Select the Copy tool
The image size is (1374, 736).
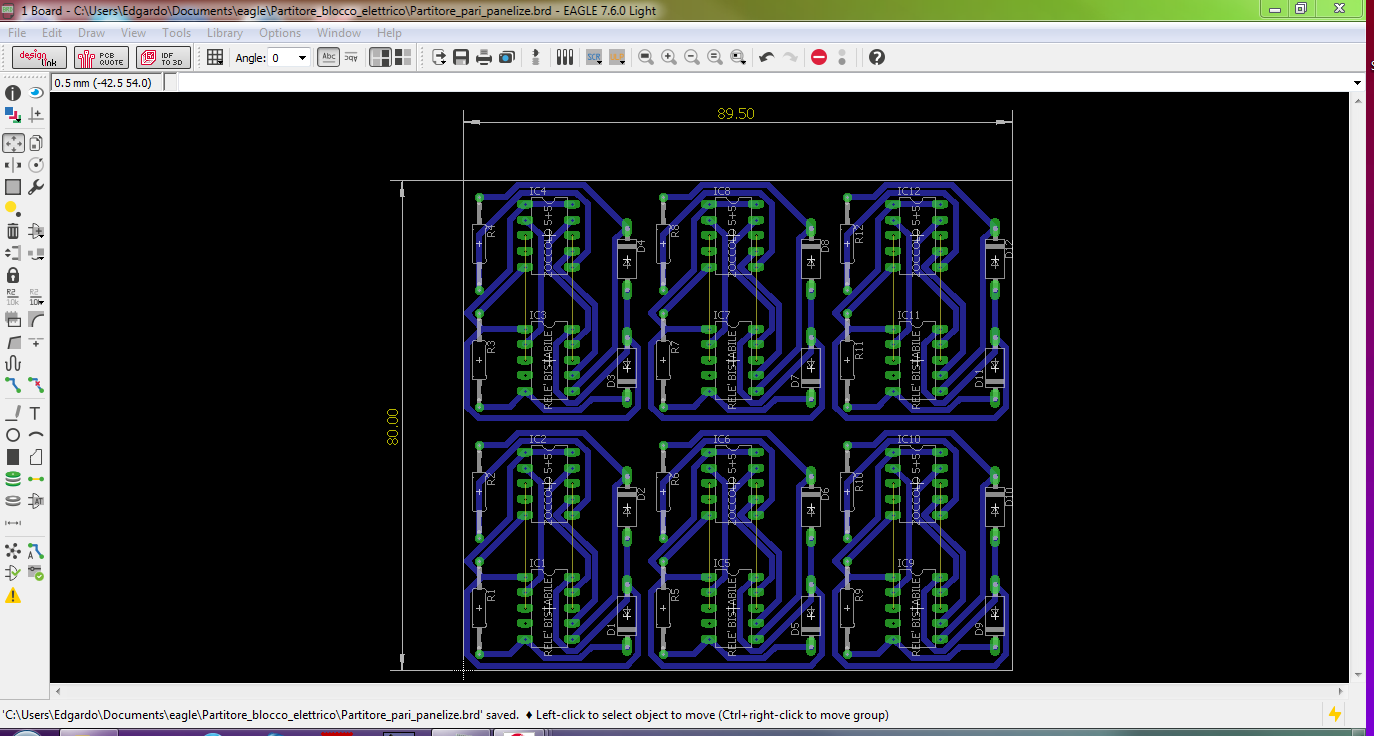point(36,143)
